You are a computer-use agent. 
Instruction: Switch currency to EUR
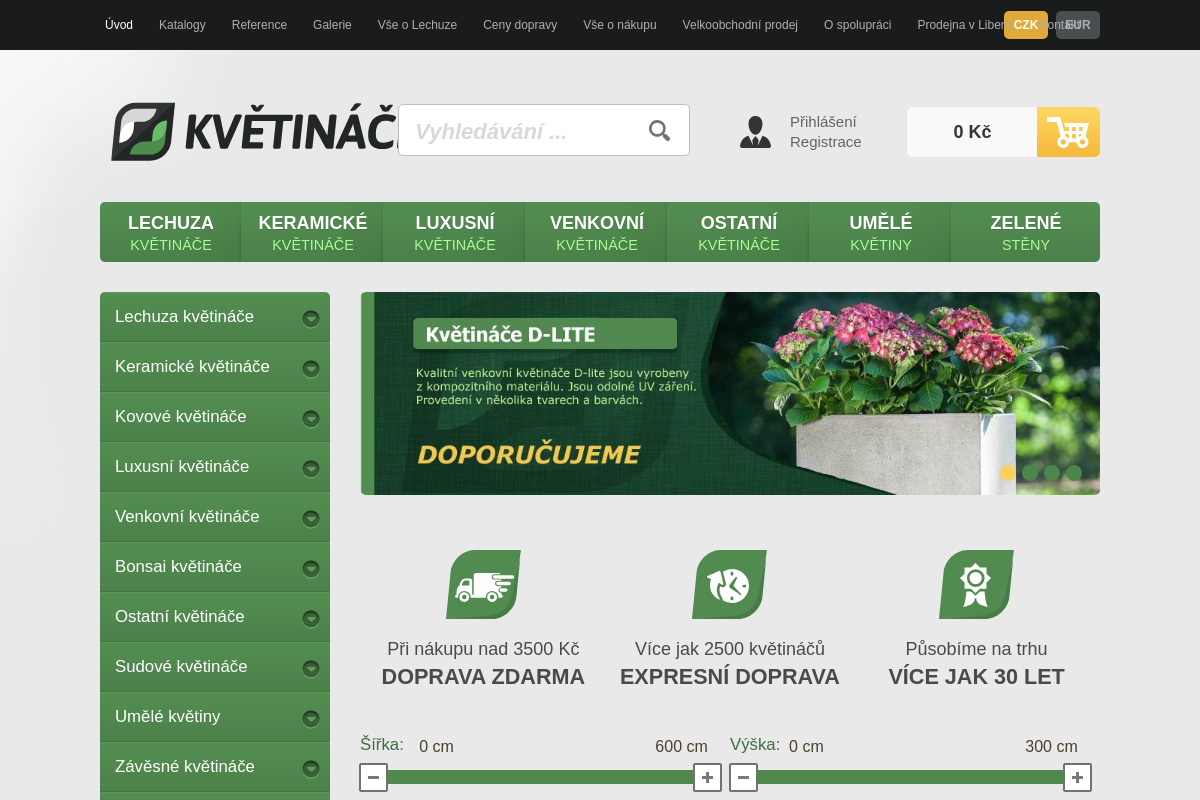click(1078, 25)
